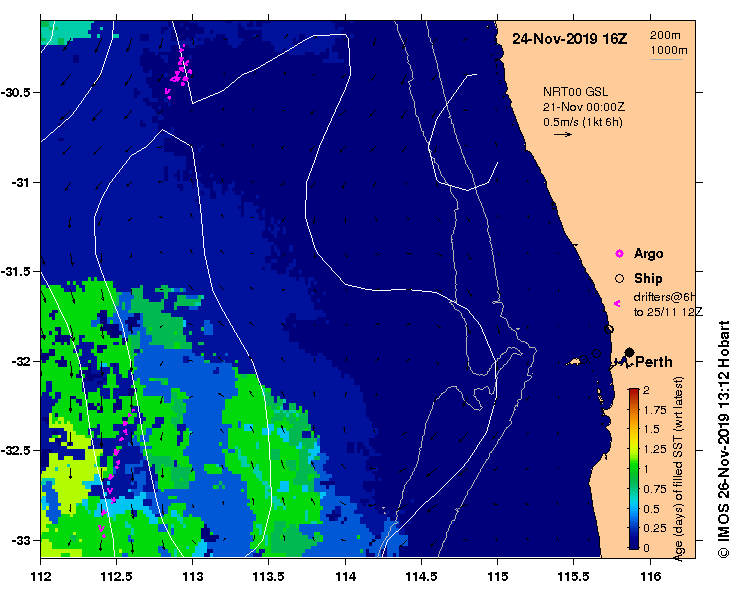Select the 200m depth contour legend label
This screenshot has width=739, height=592.
tap(665, 35)
